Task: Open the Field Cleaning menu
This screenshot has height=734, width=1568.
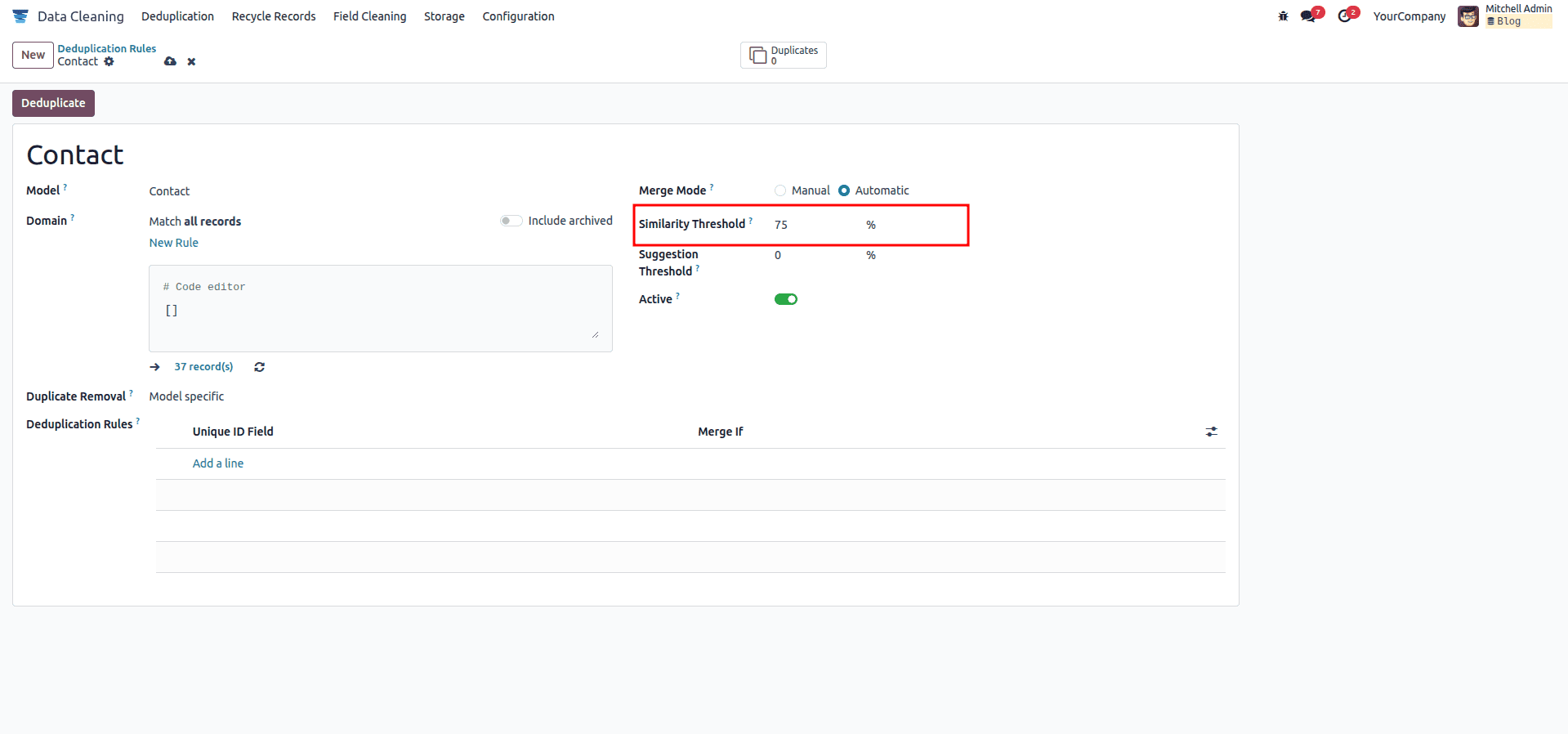Action: pos(369,16)
